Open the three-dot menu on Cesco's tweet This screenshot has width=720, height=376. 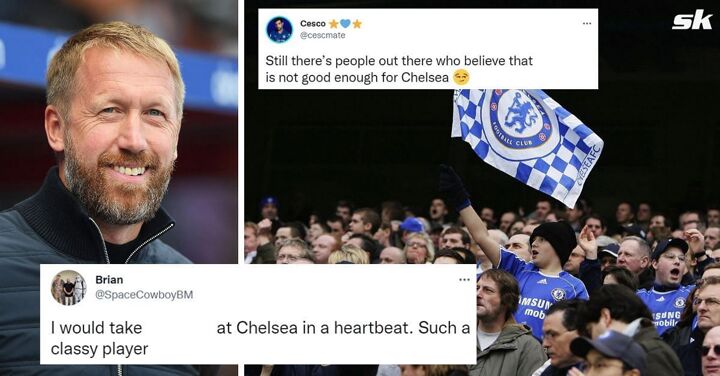point(587,23)
